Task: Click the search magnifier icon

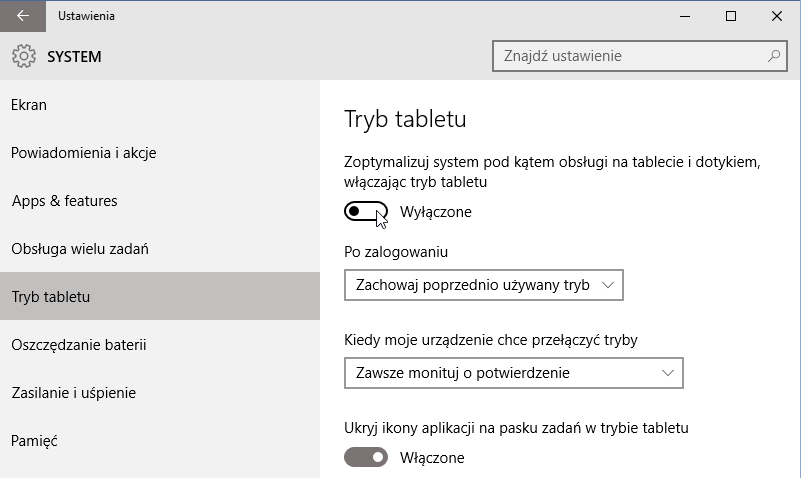Action: point(774,56)
